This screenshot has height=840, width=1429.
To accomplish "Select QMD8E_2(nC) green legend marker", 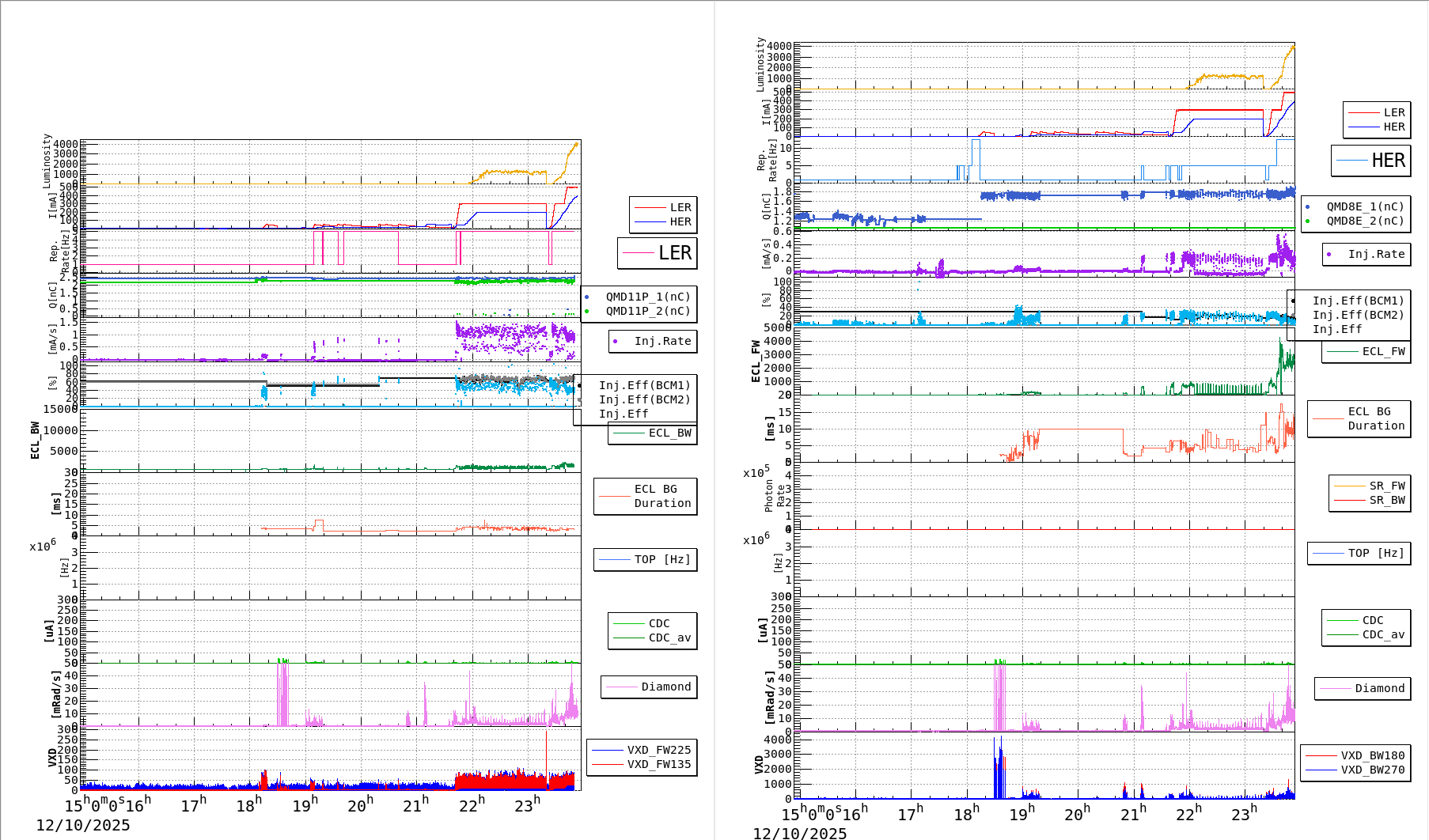I will pos(1308,221).
